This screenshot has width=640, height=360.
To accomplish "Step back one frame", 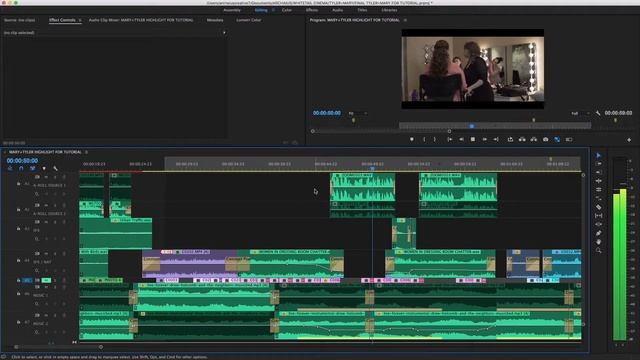I will pos(461,140).
